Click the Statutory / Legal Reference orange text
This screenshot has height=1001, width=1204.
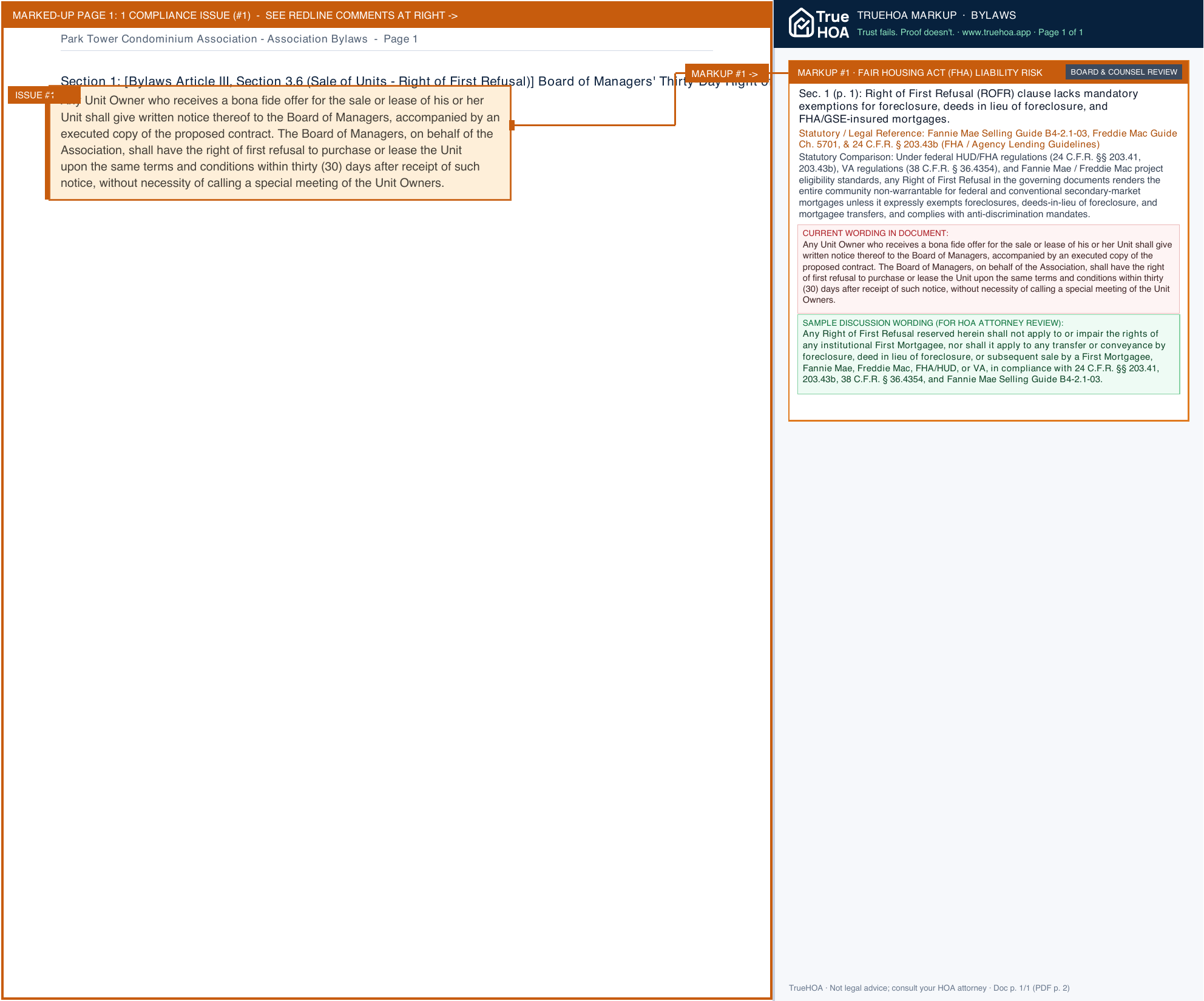[x=987, y=139]
